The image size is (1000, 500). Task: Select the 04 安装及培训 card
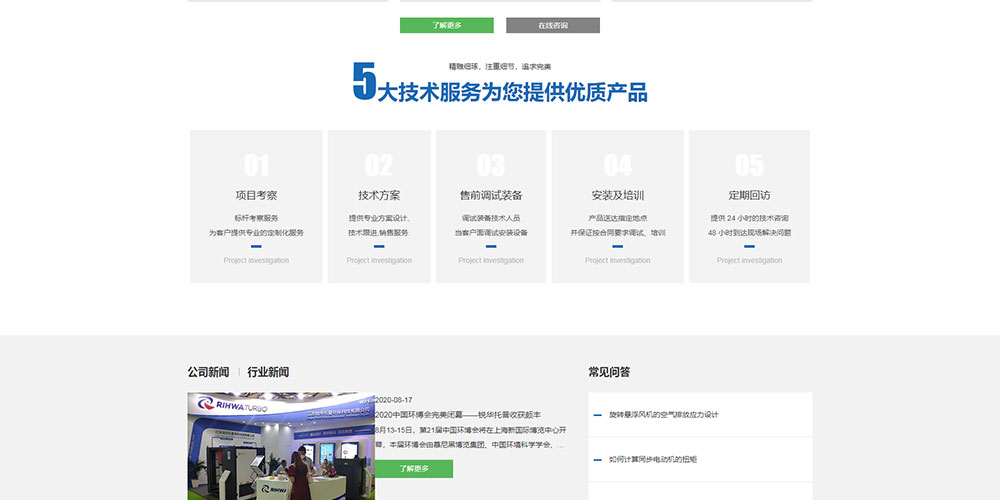tap(617, 206)
